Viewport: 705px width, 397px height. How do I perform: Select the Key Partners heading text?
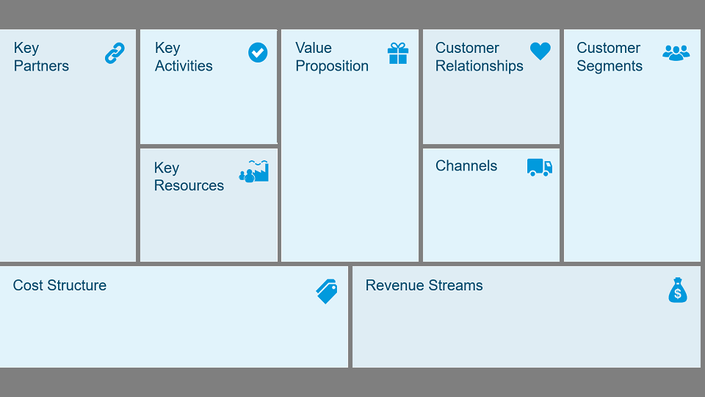click(41, 57)
